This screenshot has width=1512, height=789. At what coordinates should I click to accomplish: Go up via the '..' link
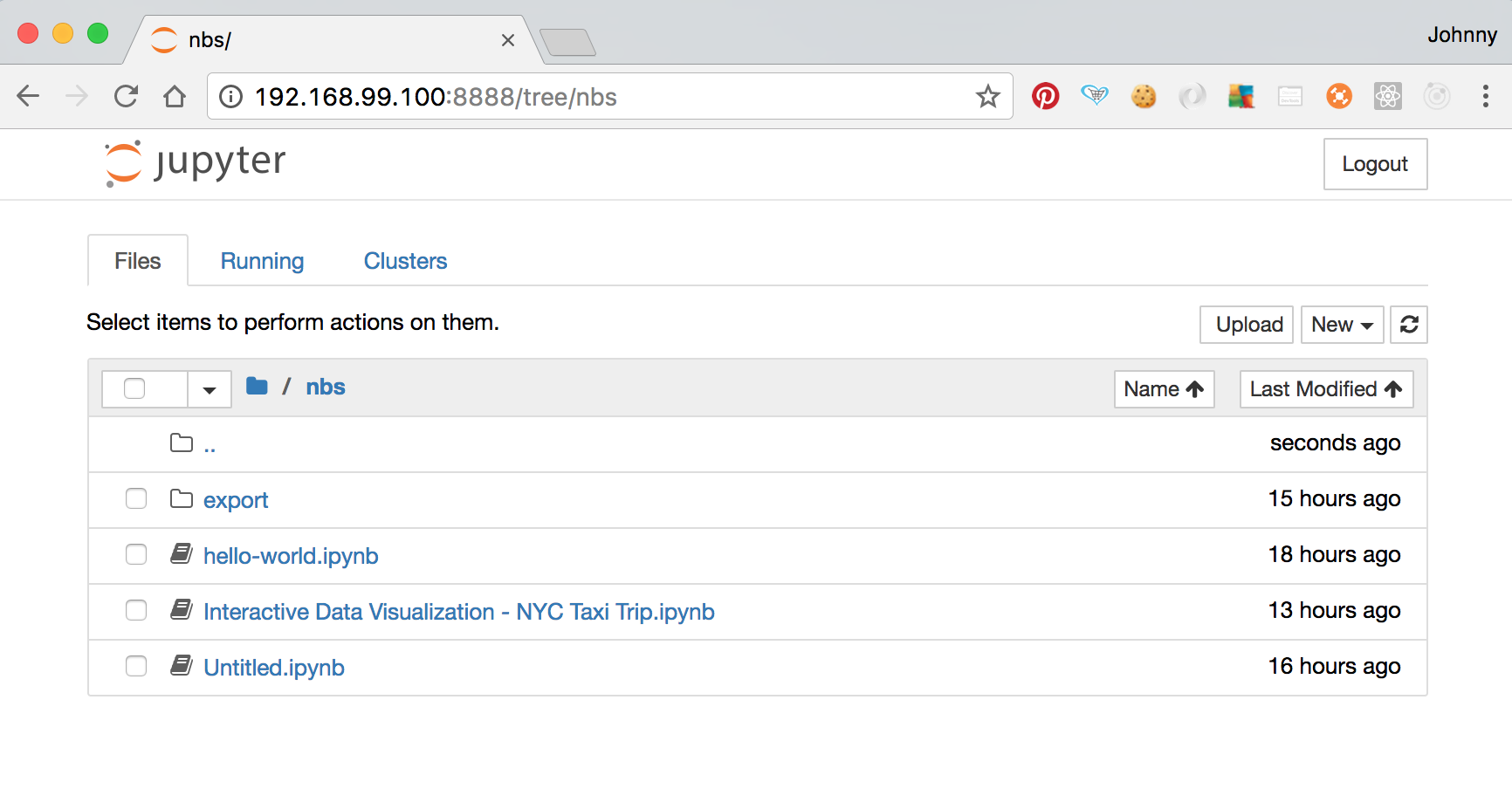[210, 446]
